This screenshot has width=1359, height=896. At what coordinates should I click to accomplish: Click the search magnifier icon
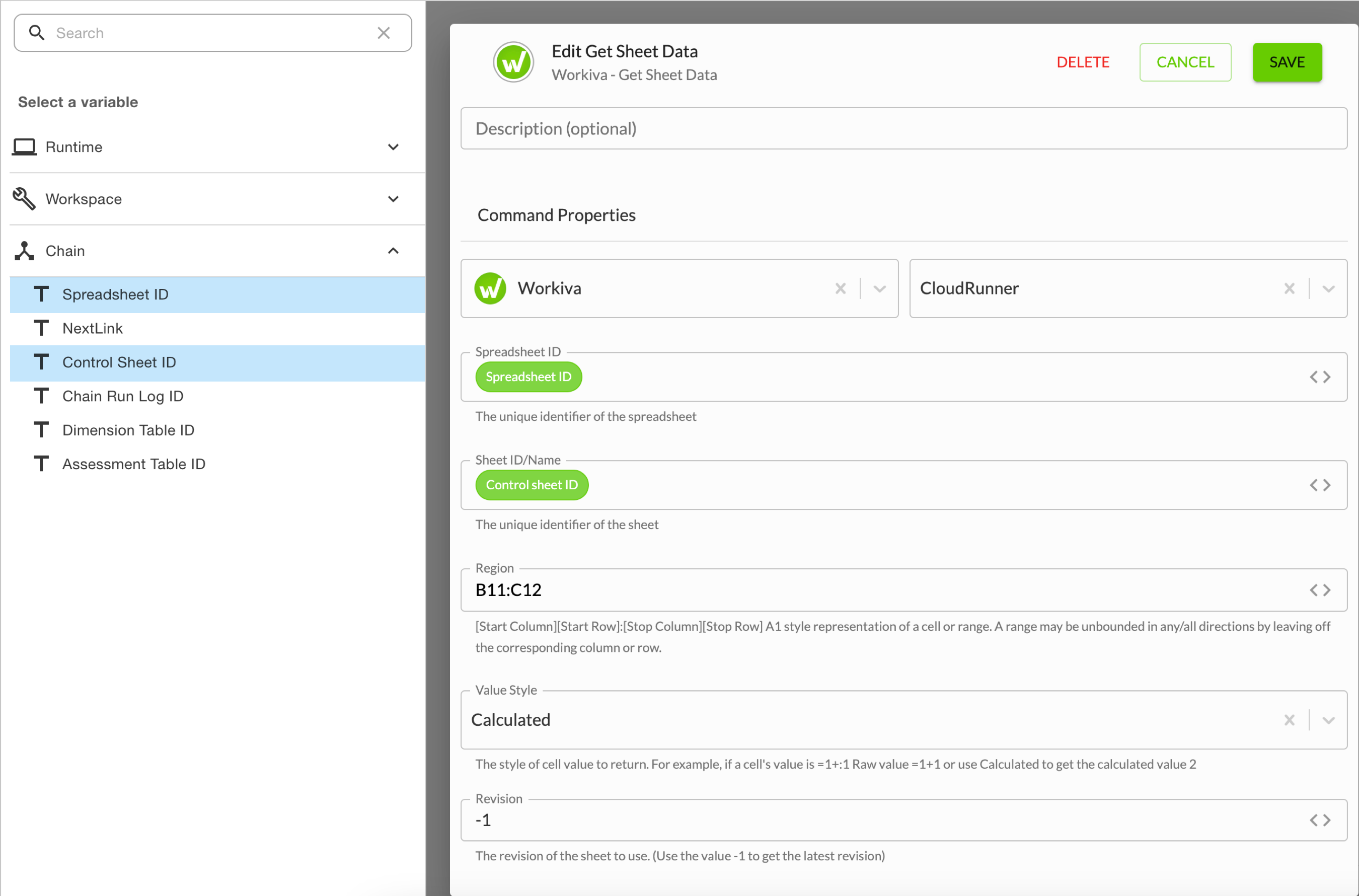pyautogui.click(x=37, y=33)
